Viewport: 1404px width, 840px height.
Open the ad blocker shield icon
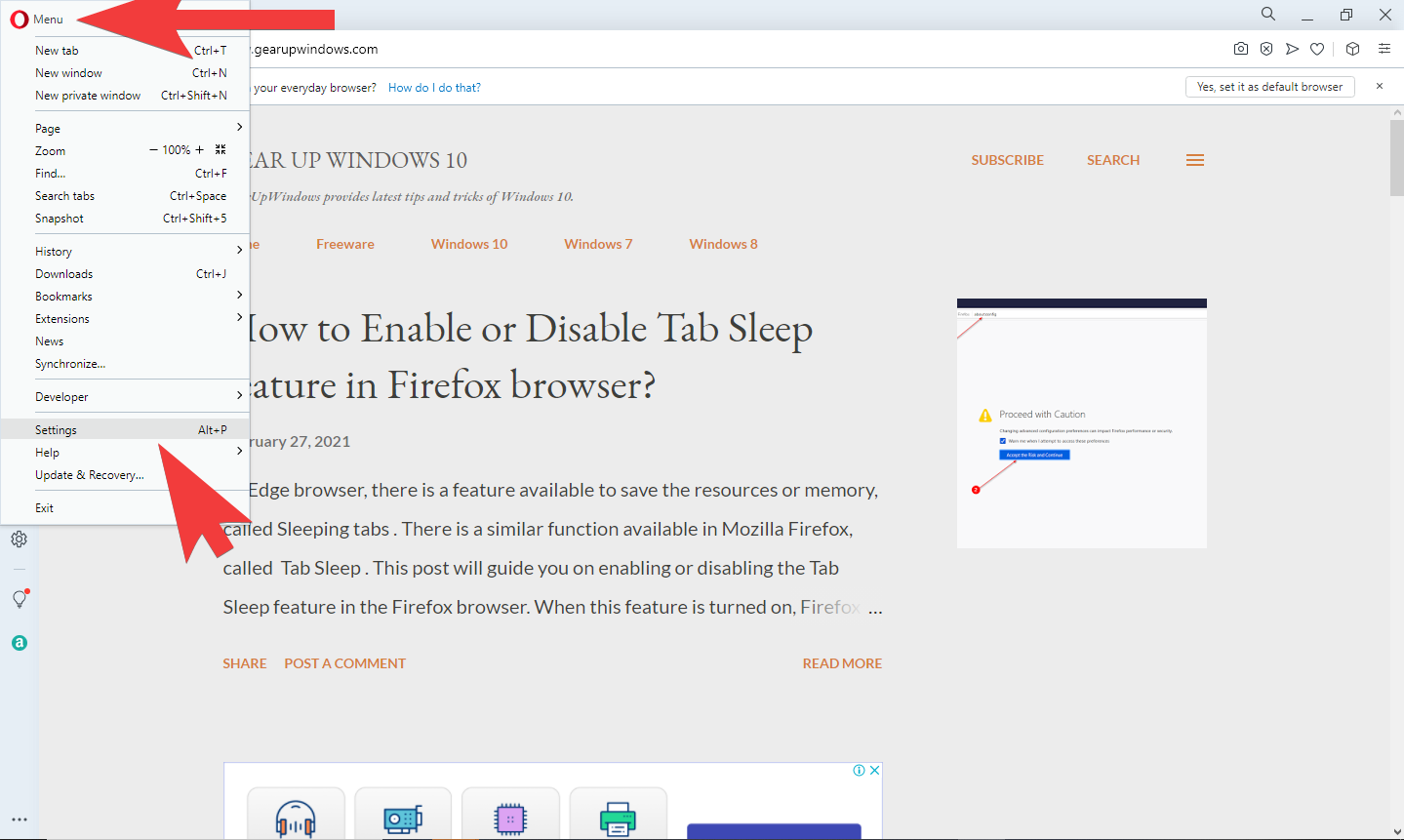click(1266, 49)
